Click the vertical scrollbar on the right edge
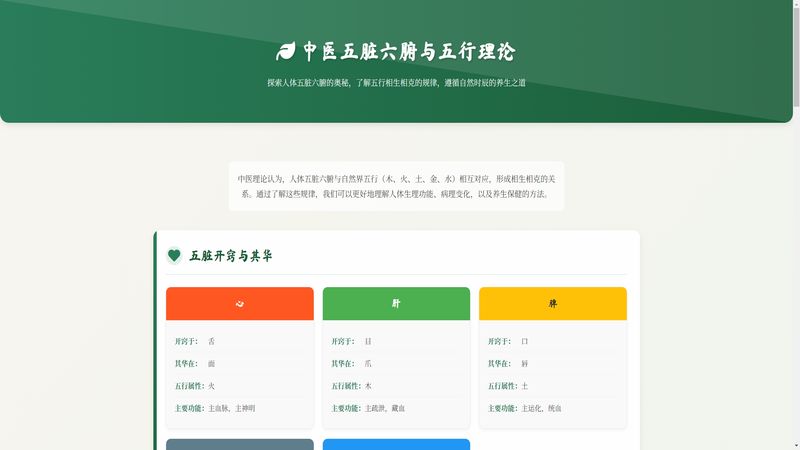 pos(795,60)
